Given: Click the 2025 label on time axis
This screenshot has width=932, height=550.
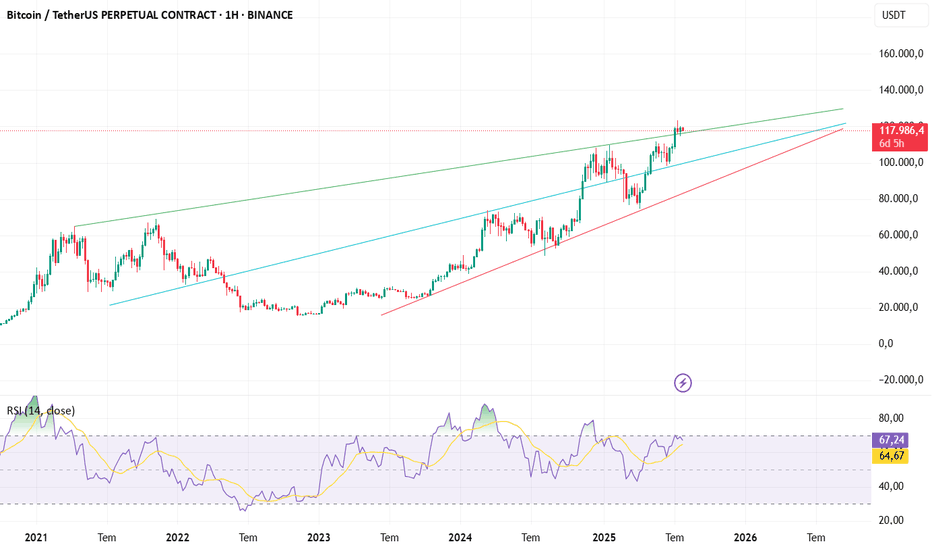Looking at the screenshot, I should pos(604,538).
